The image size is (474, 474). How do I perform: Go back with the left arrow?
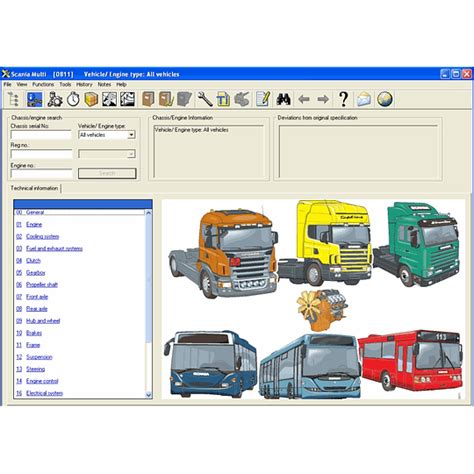(x=304, y=99)
